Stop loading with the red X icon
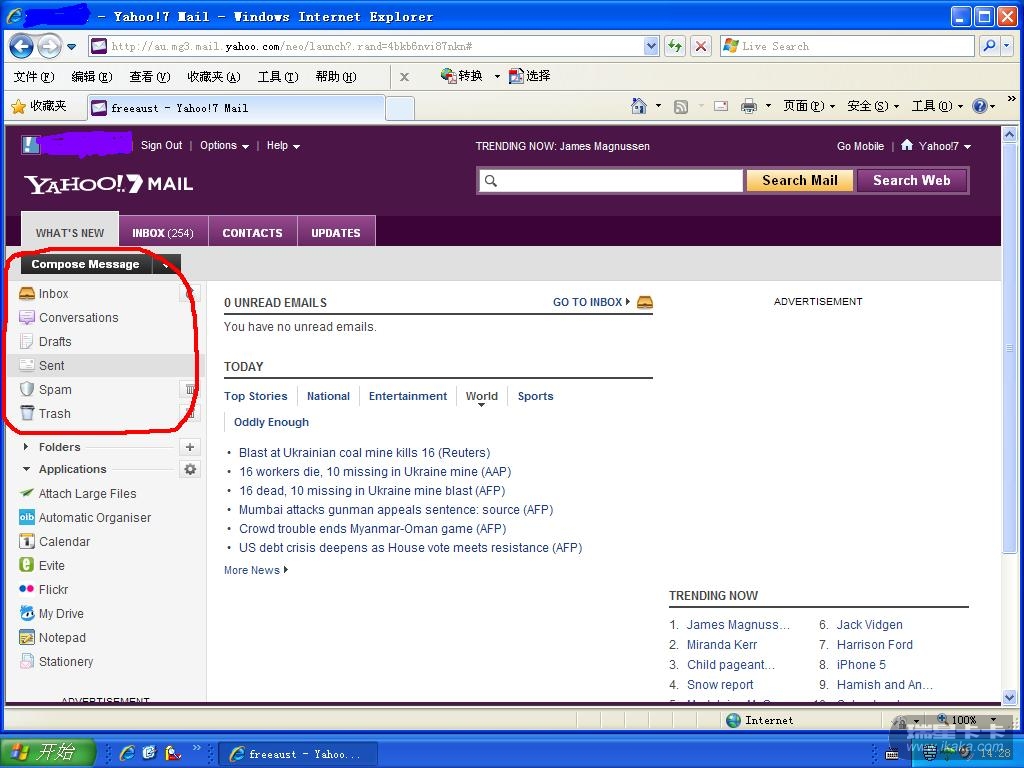 pyautogui.click(x=701, y=46)
